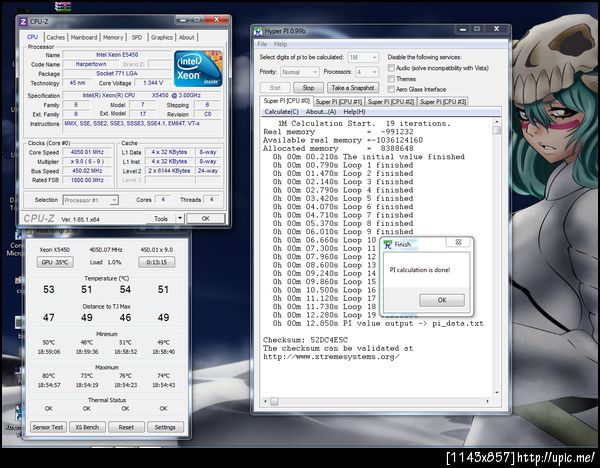This screenshot has width=600, height=468.
Task: Switch to Super PI [CPU #1] tab
Action: 339,102
